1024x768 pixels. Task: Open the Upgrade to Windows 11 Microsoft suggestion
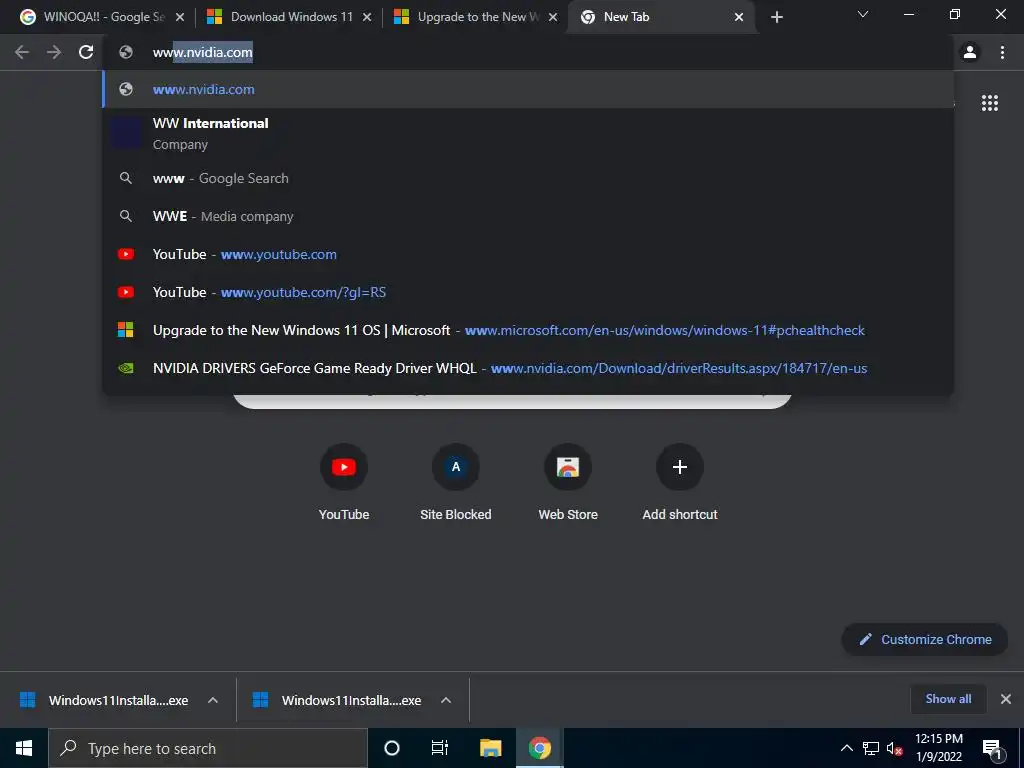[528, 330]
